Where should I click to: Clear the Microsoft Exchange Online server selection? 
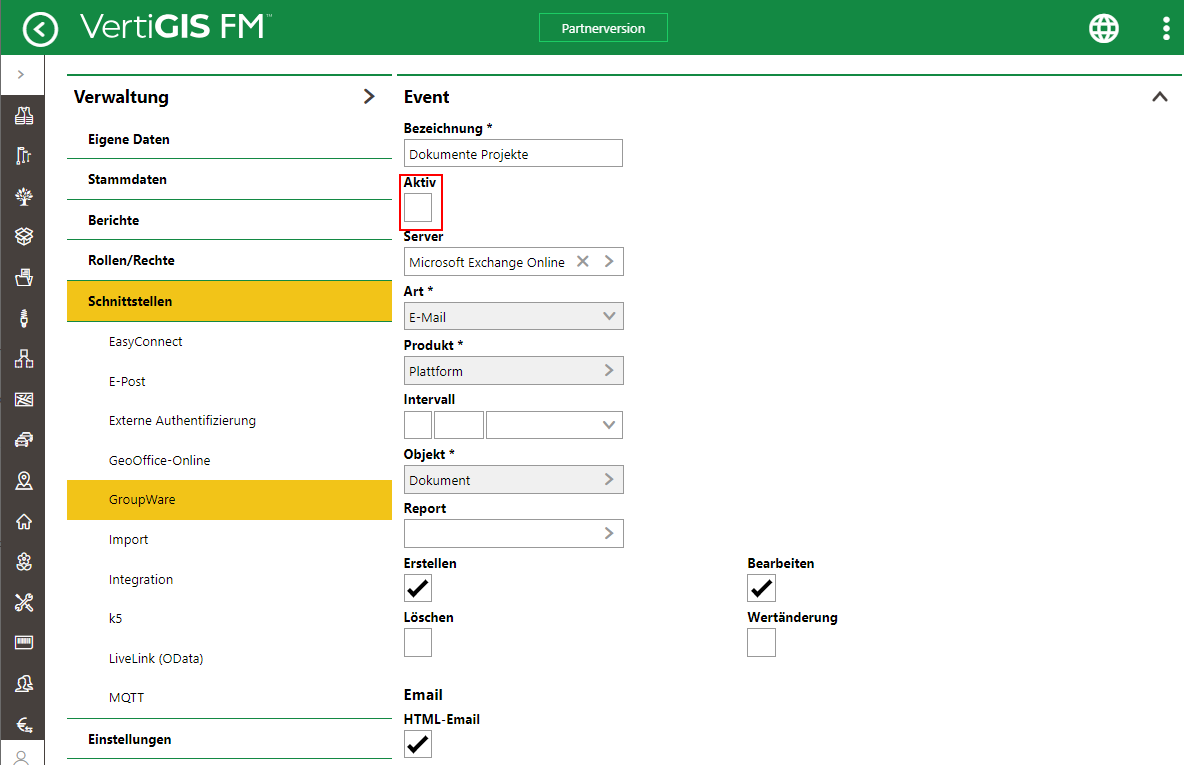582,261
